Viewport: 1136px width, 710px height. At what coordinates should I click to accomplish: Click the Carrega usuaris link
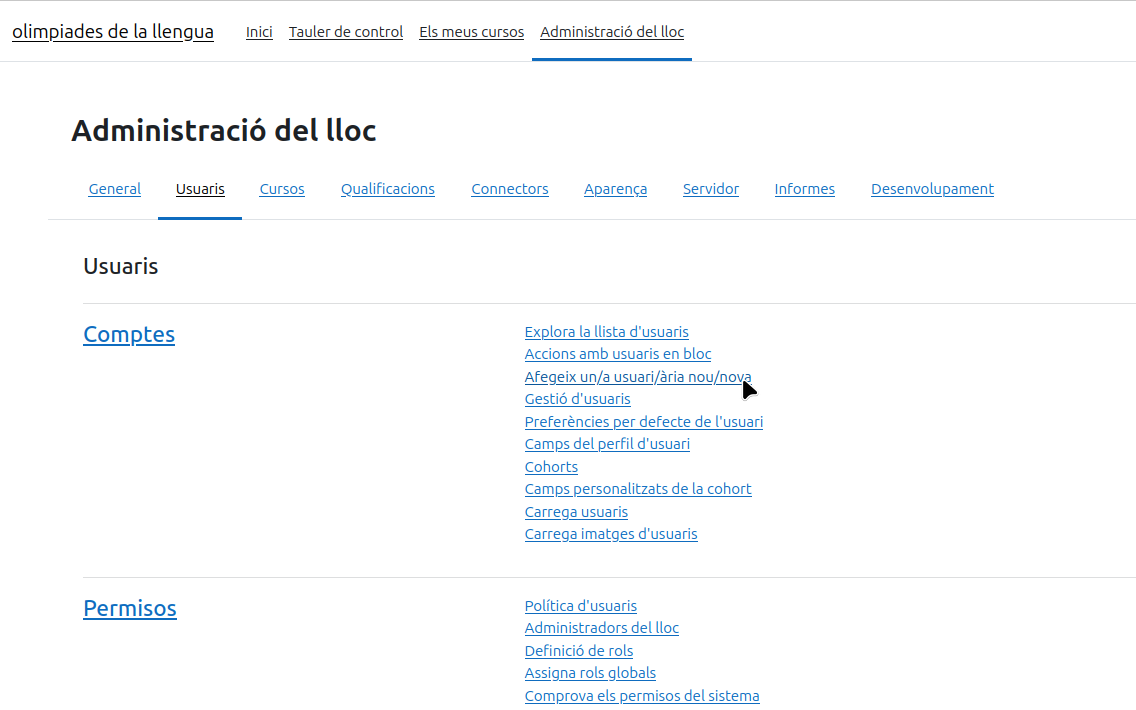point(576,512)
